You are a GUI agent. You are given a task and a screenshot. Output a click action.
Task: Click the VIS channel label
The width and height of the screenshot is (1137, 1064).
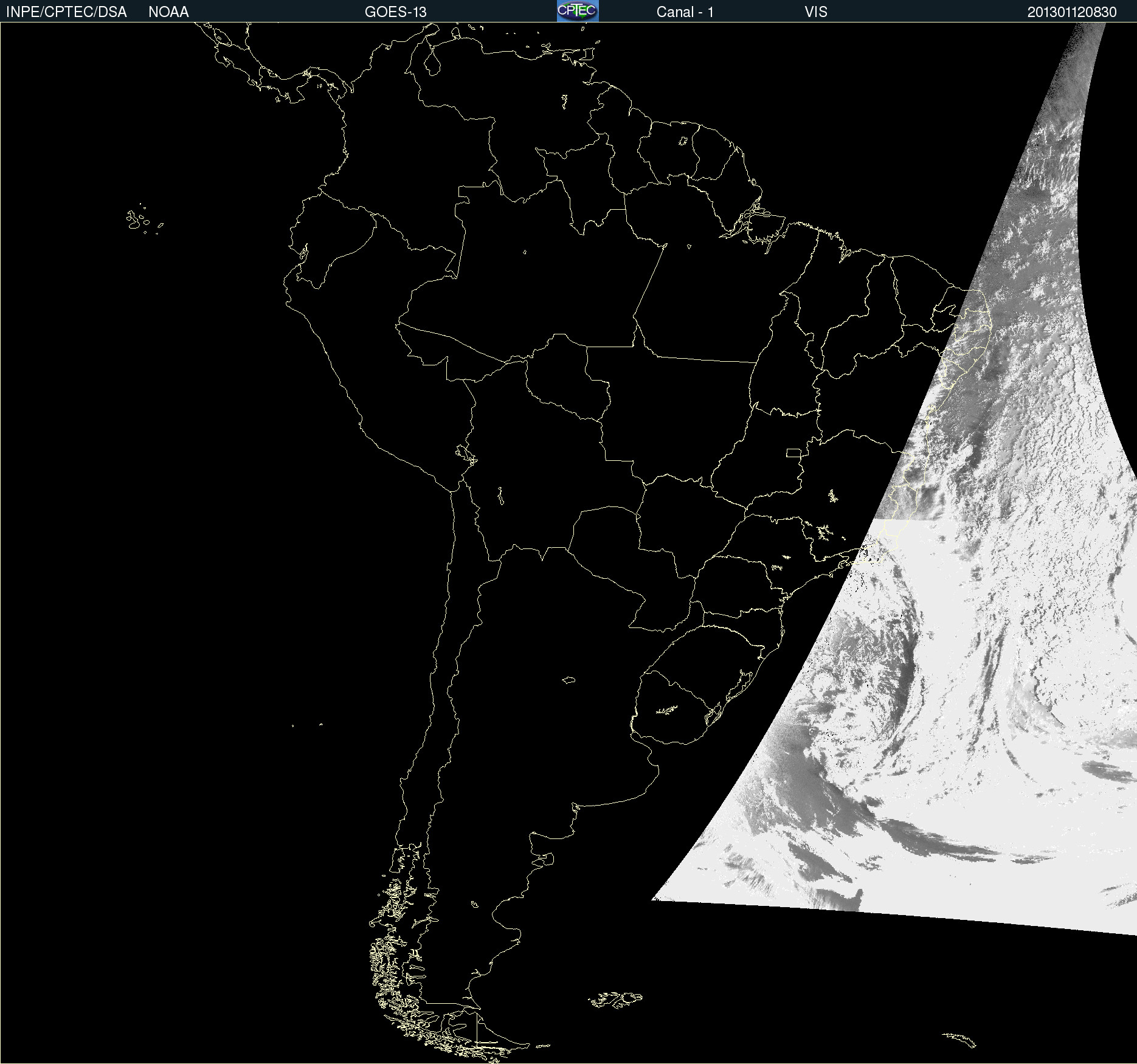(x=816, y=12)
